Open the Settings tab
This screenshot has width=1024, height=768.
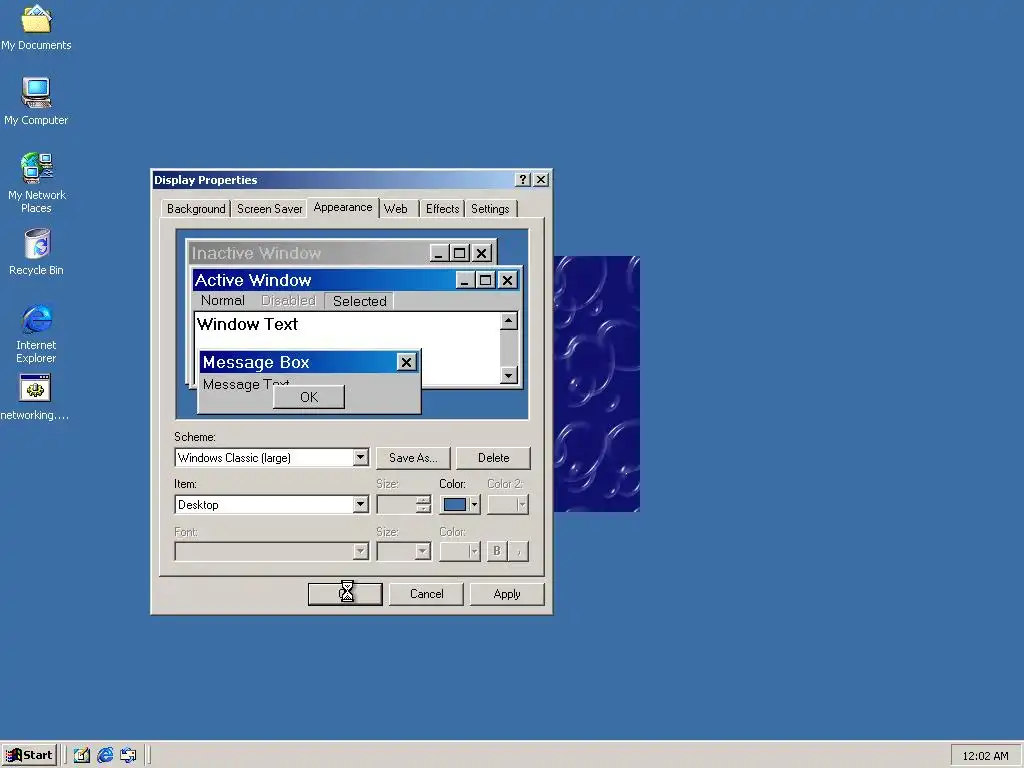pyautogui.click(x=490, y=208)
